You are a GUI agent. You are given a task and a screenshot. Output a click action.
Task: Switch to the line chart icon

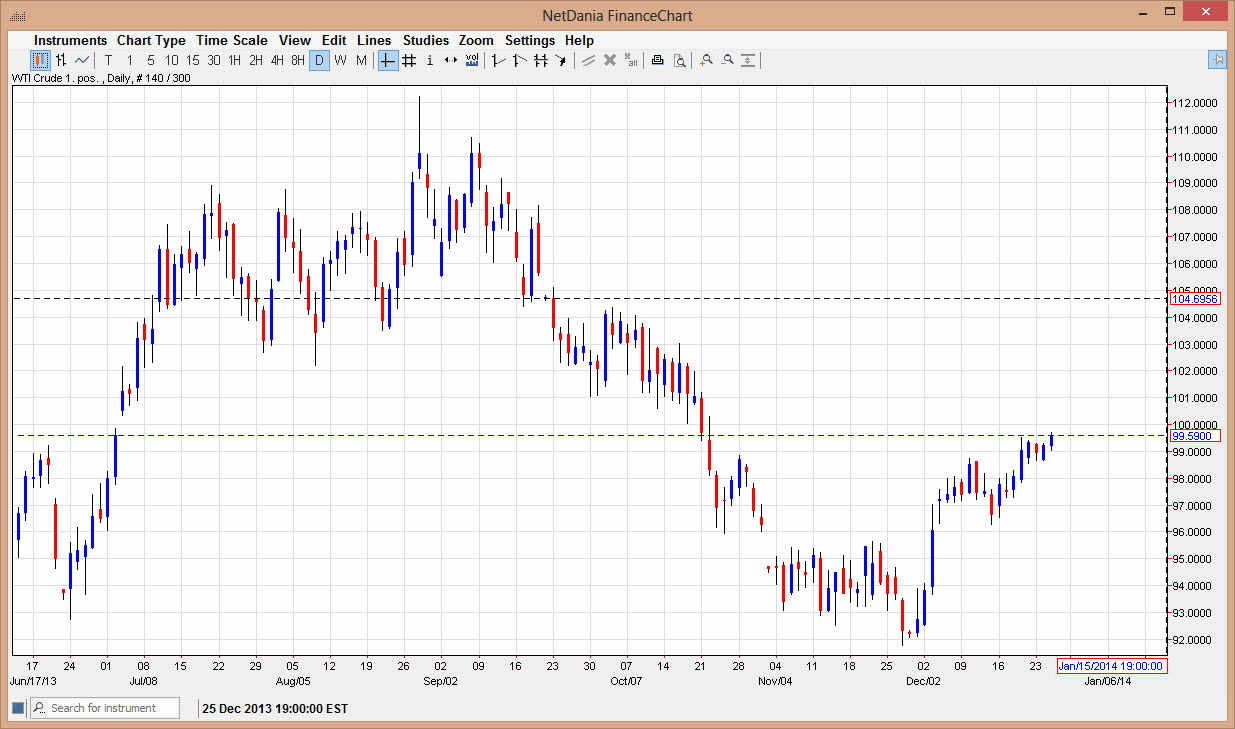click(x=82, y=60)
